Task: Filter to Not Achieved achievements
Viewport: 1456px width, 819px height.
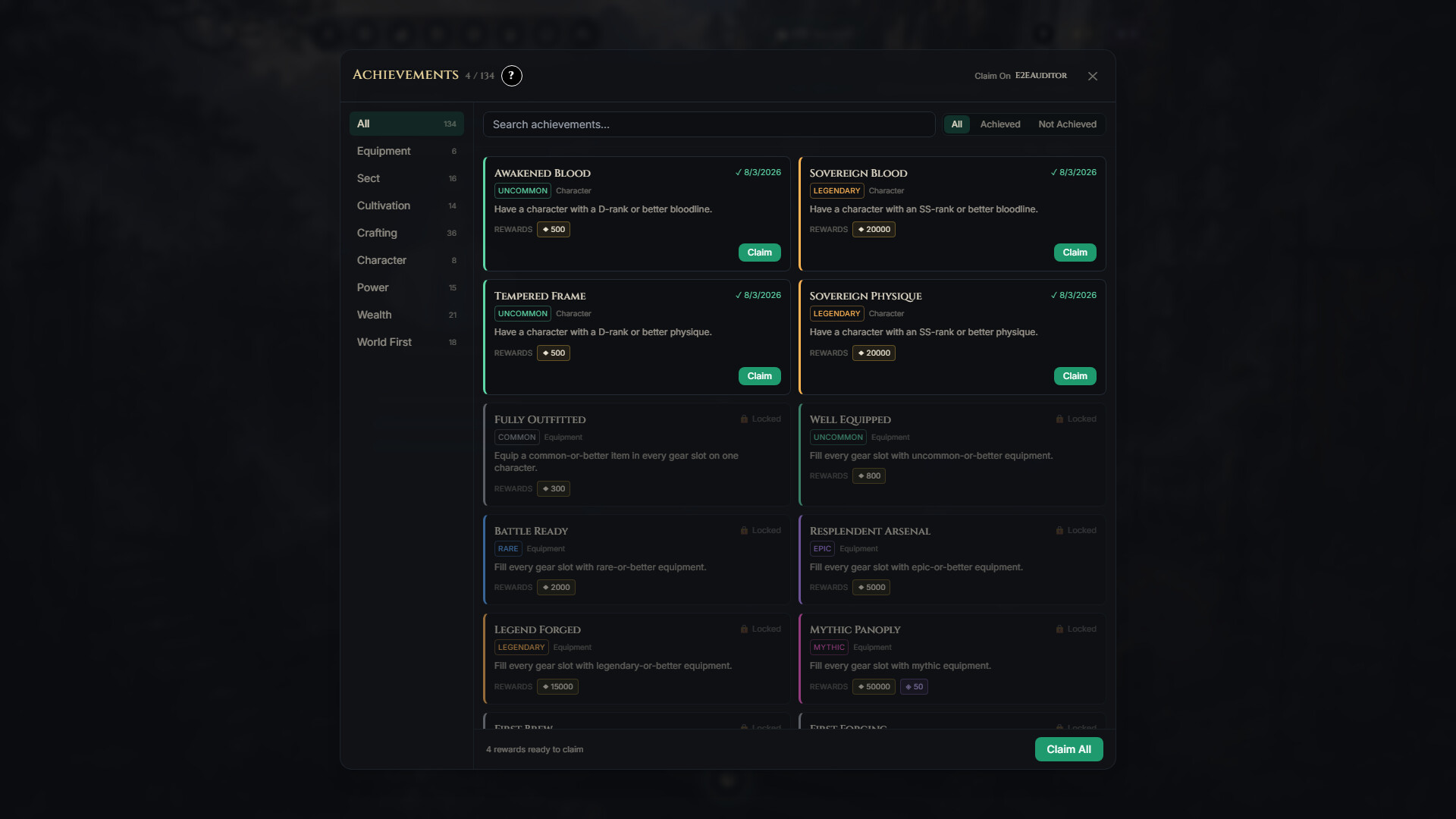Action: [x=1067, y=124]
